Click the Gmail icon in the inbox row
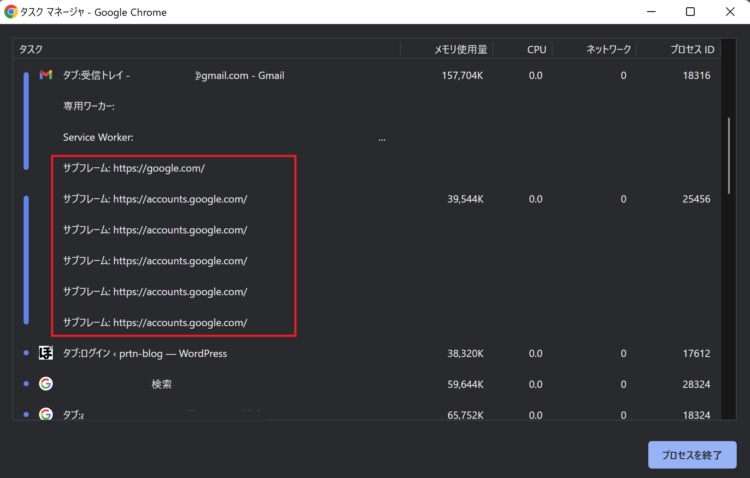The image size is (750, 478). coord(46,75)
